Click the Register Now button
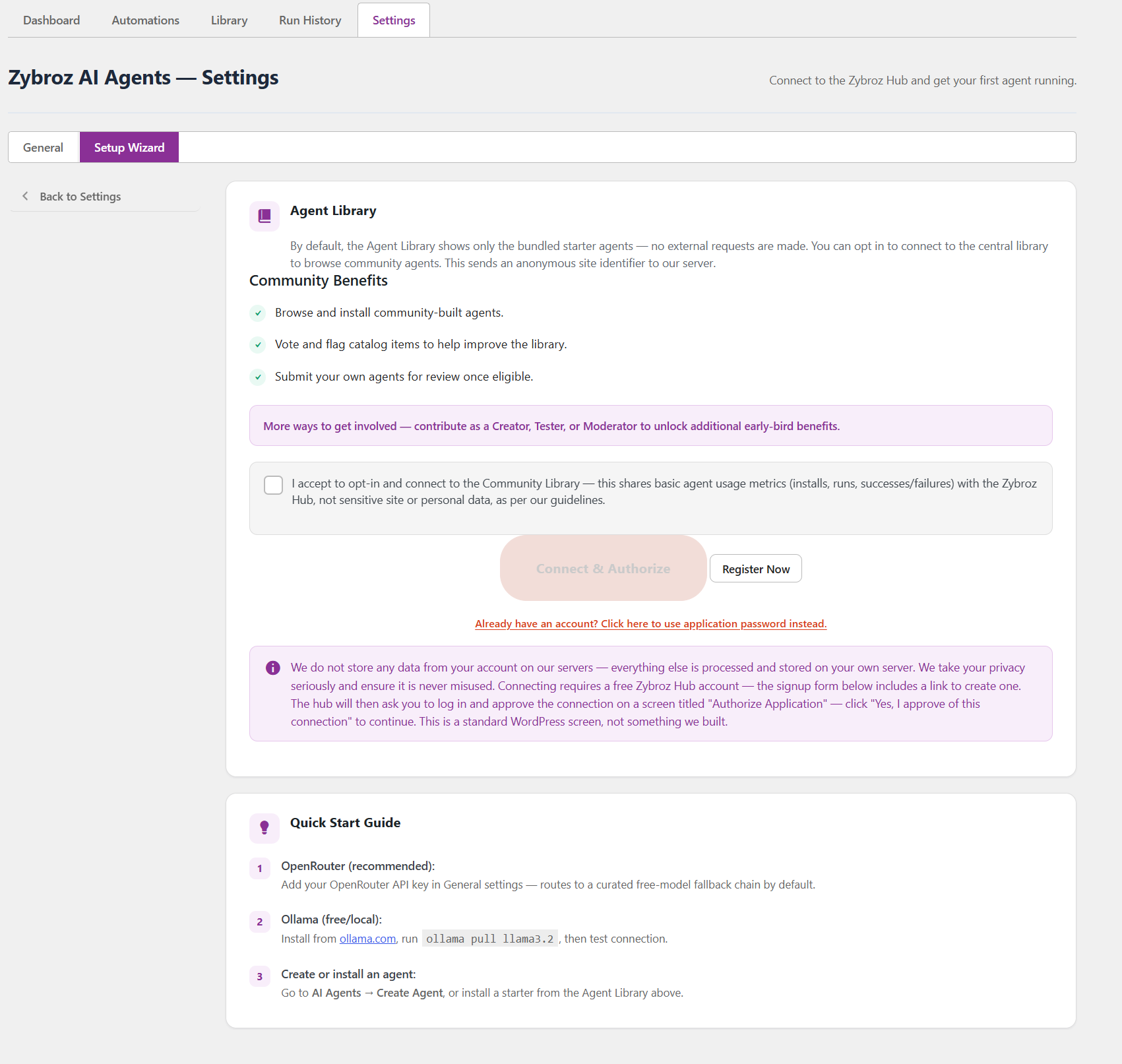The height and width of the screenshot is (1064, 1122). pyautogui.click(x=756, y=569)
